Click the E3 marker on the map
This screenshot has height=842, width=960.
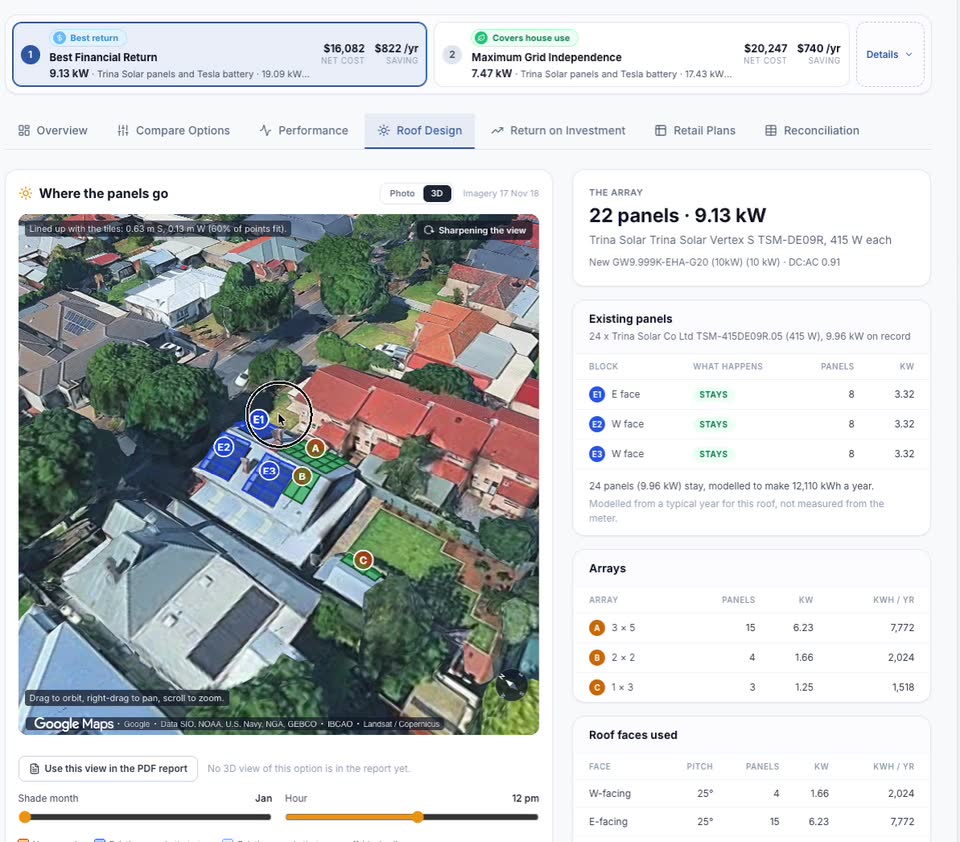269,471
